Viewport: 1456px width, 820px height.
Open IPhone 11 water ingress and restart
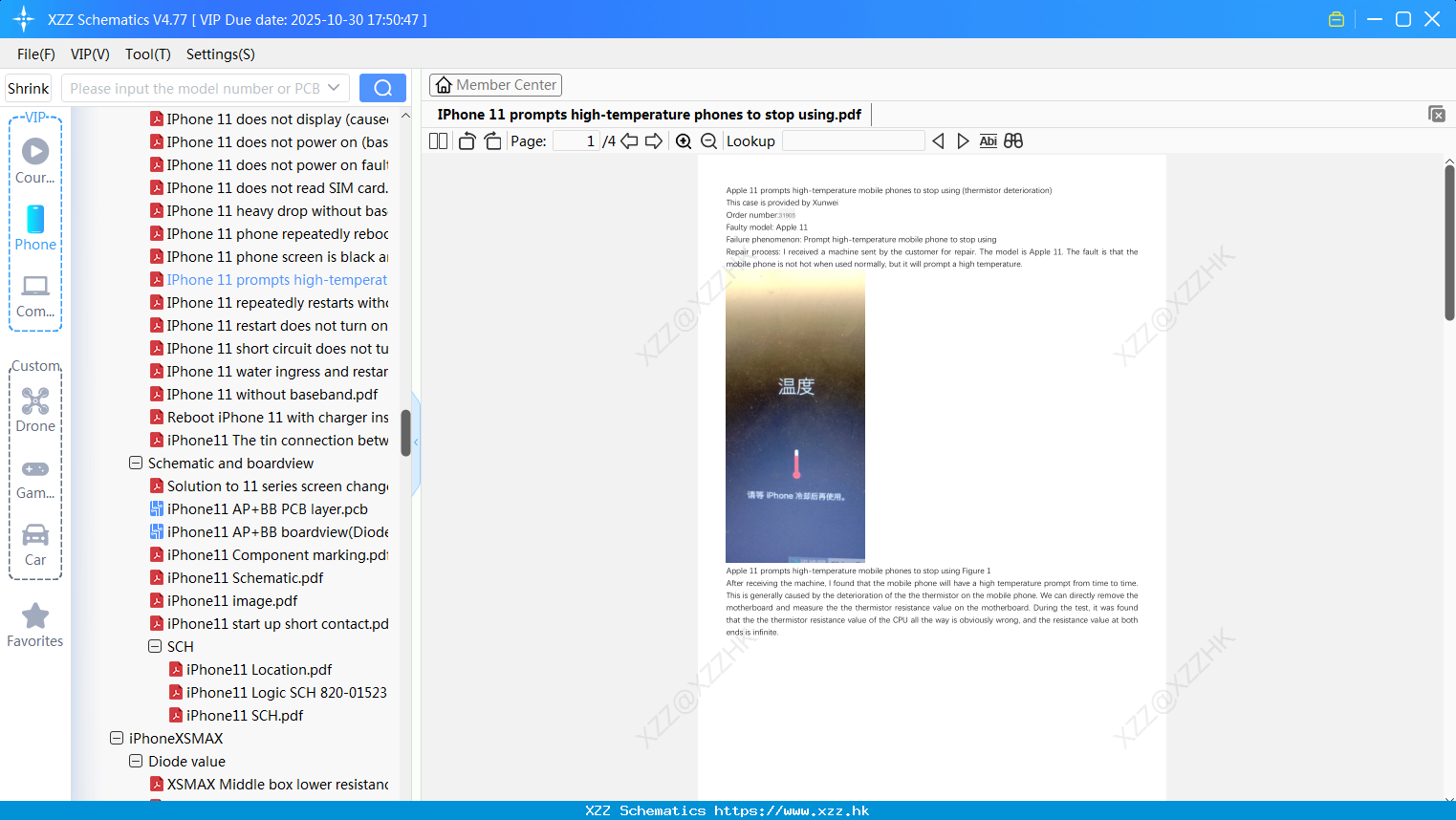269,372
